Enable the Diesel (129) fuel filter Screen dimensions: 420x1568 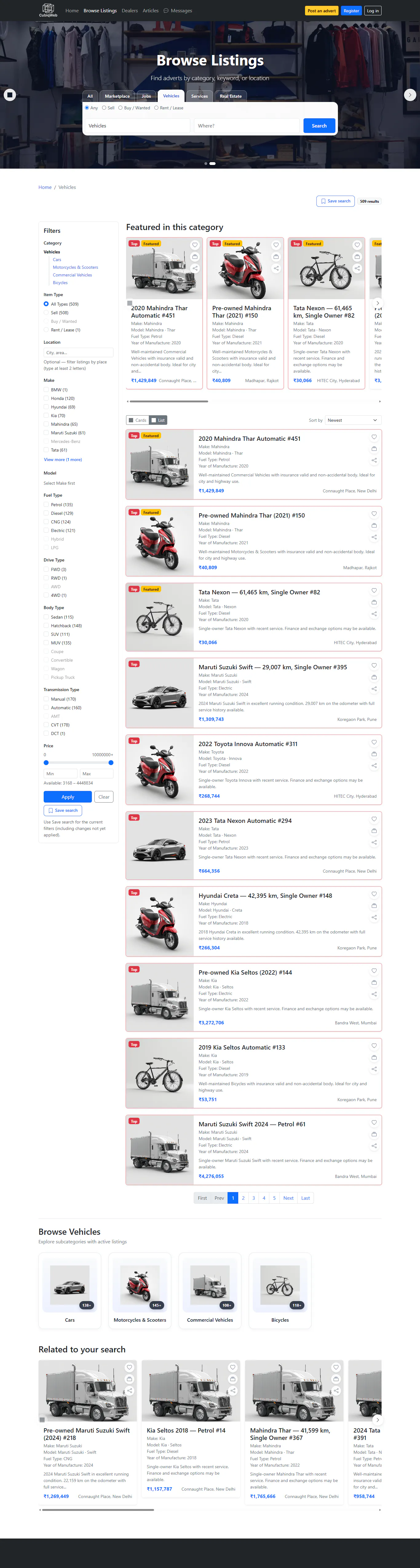[x=46, y=513]
